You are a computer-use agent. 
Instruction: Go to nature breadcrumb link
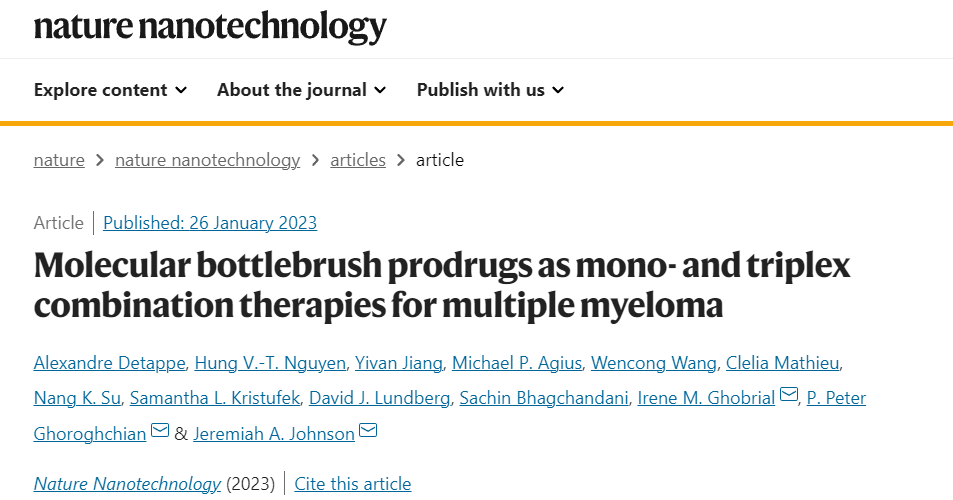[59, 160]
